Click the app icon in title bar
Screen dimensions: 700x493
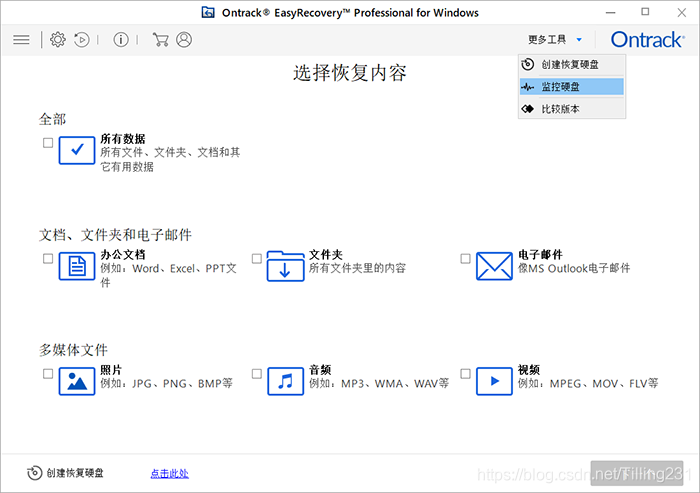click(x=208, y=13)
